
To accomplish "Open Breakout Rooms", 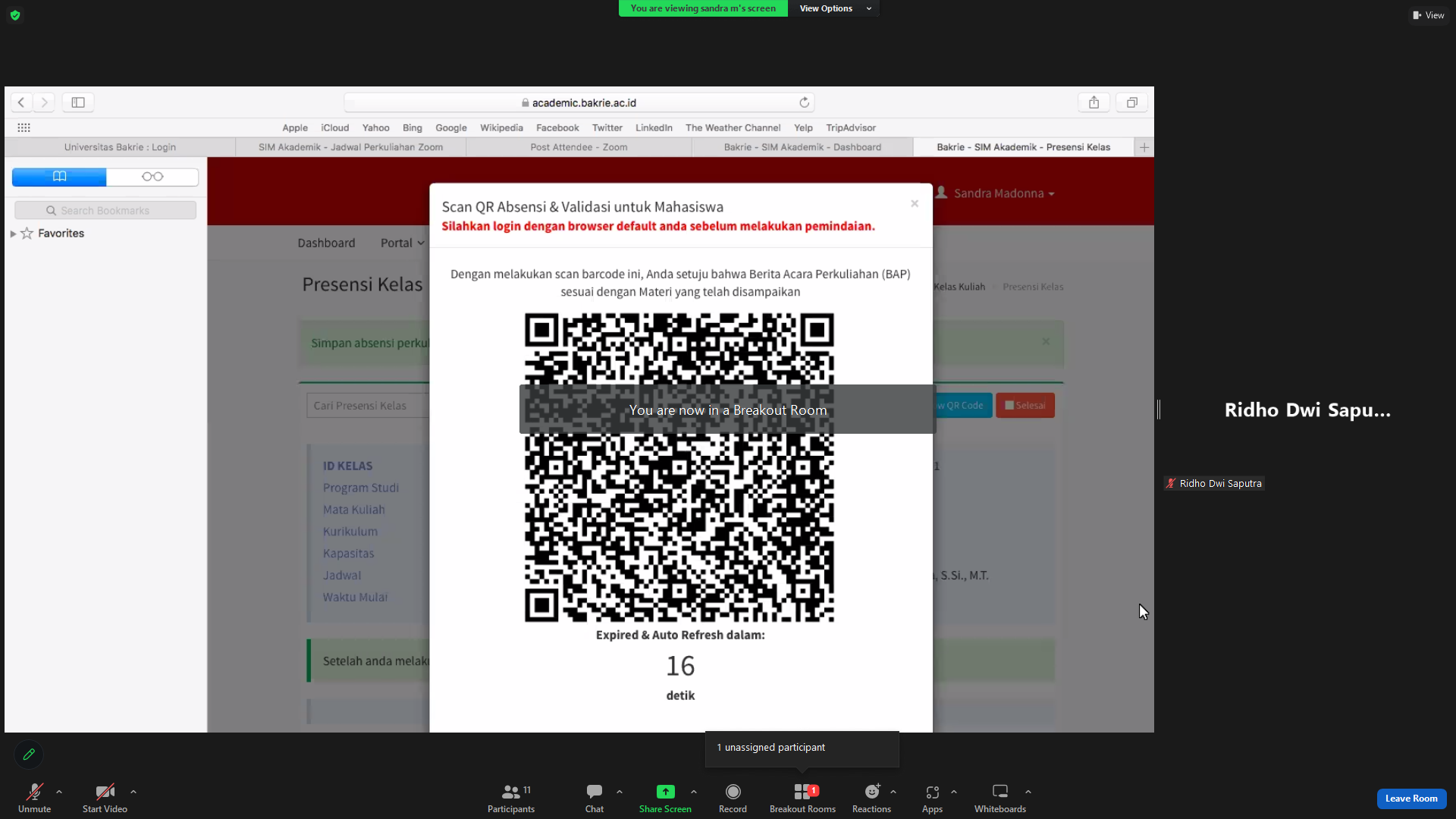I will tap(802, 798).
